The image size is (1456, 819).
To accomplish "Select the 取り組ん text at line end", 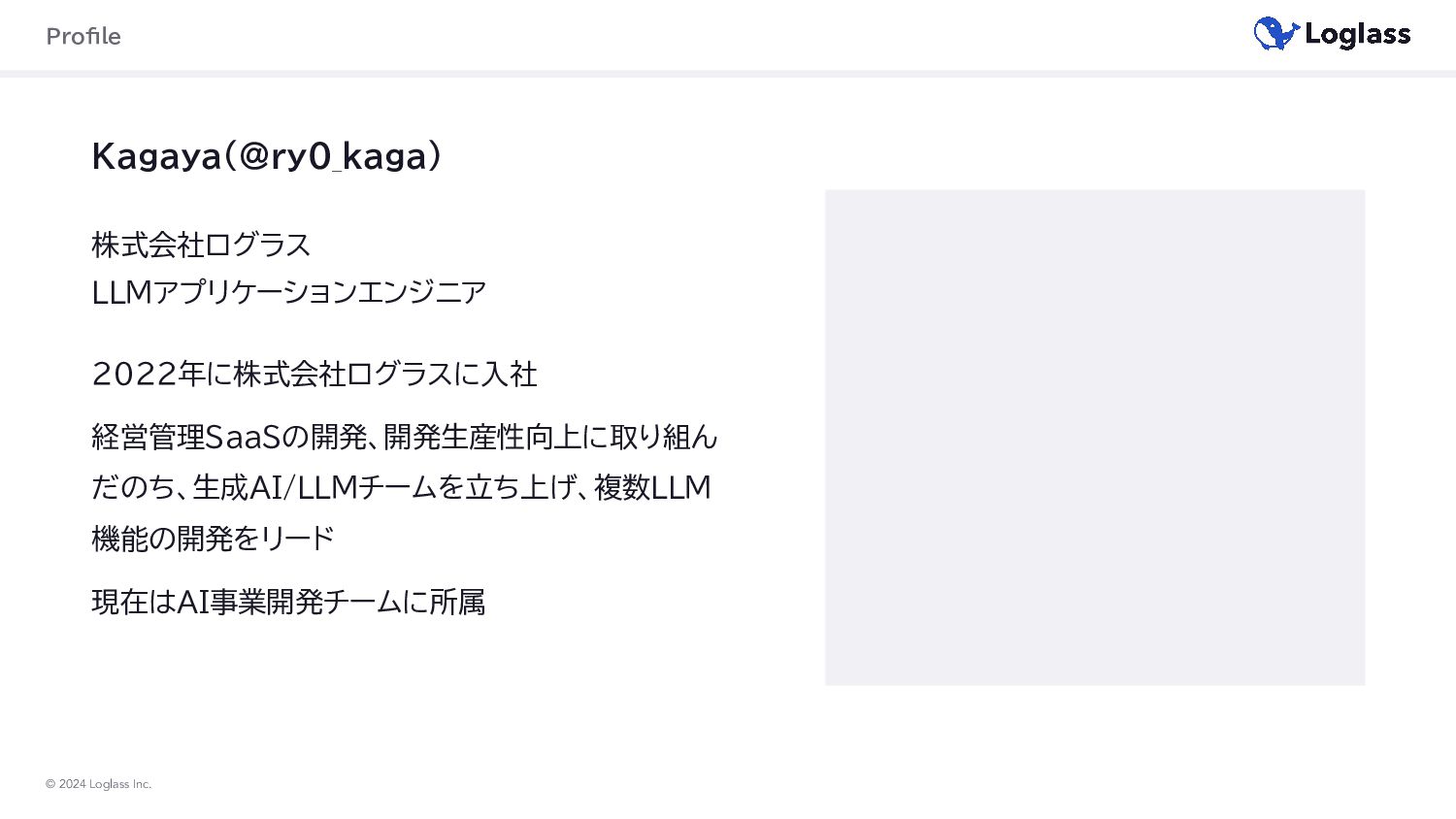I will coord(664,438).
